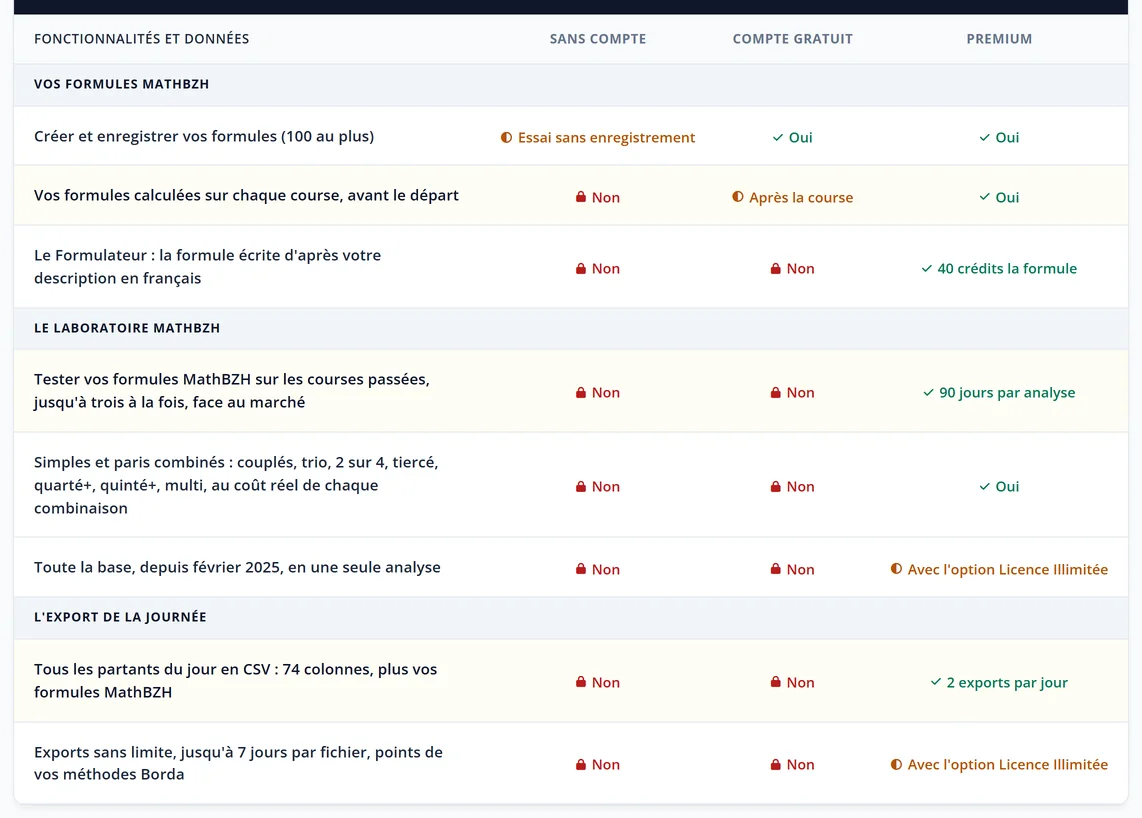The image size is (1142, 818).
Task: Click the Premium checkmark for Créer et enregistrer
Action: (x=985, y=138)
